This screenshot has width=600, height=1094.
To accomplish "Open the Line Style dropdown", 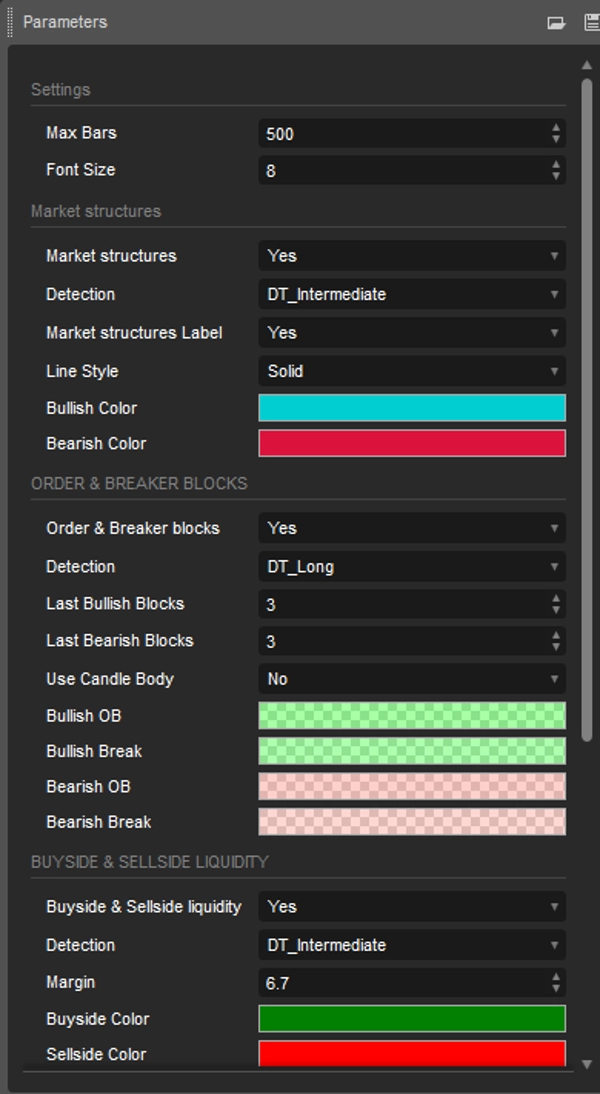I will coord(411,371).
